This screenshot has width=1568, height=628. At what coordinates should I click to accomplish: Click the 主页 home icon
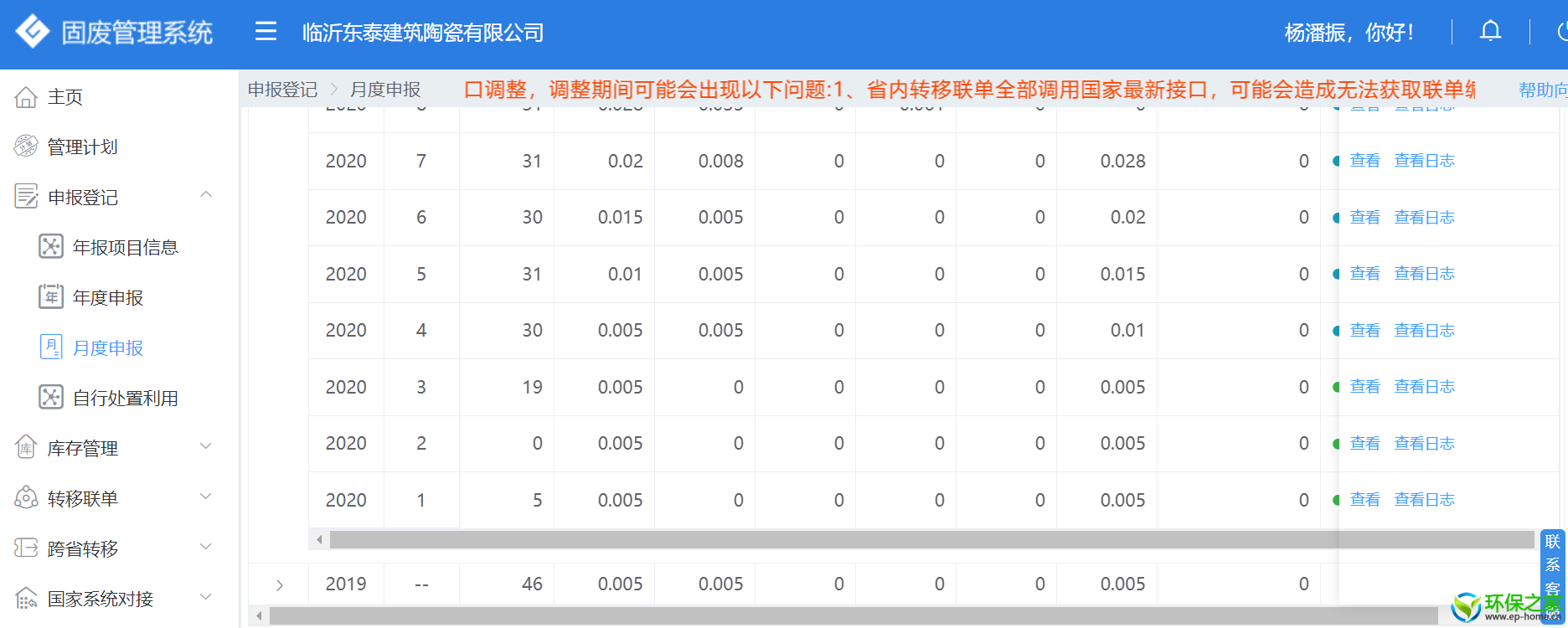pos(26,97)
